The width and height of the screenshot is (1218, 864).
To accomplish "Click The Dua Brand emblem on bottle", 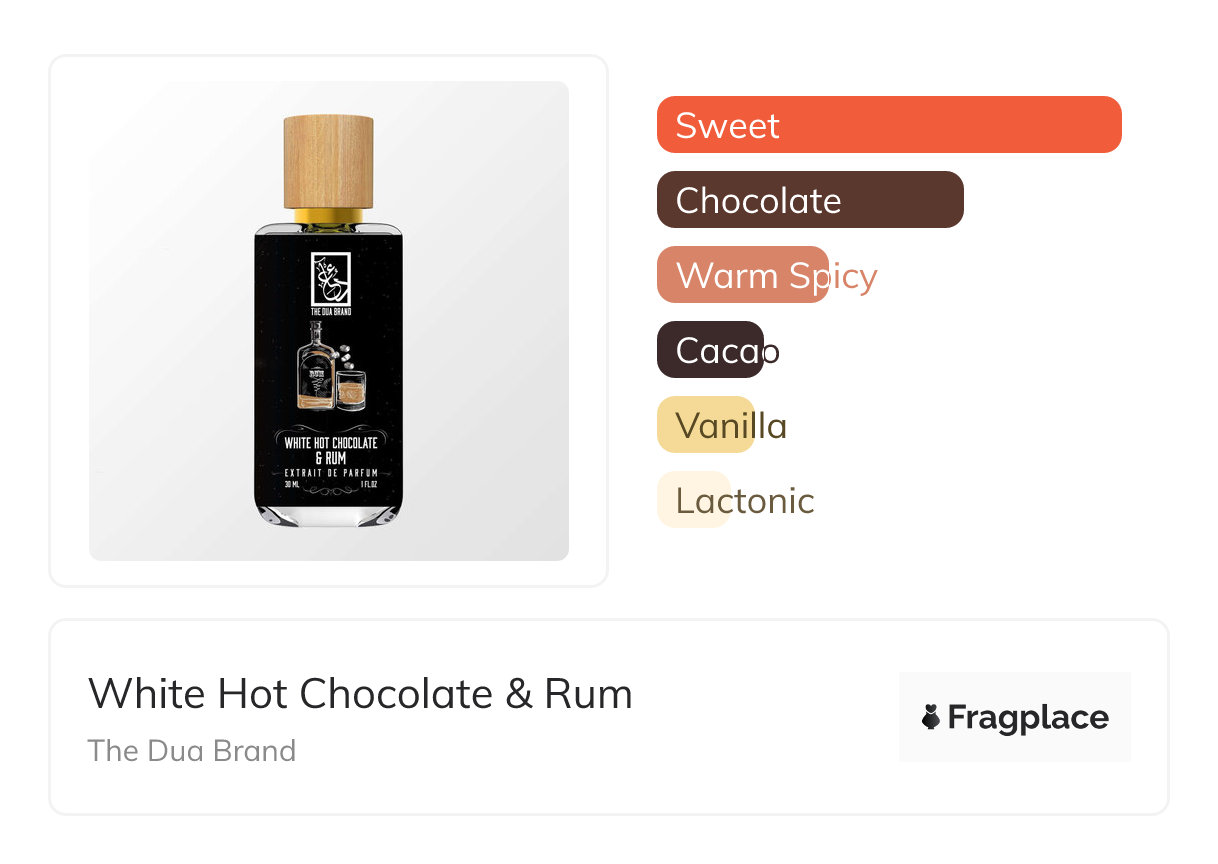I will point(330,279).
